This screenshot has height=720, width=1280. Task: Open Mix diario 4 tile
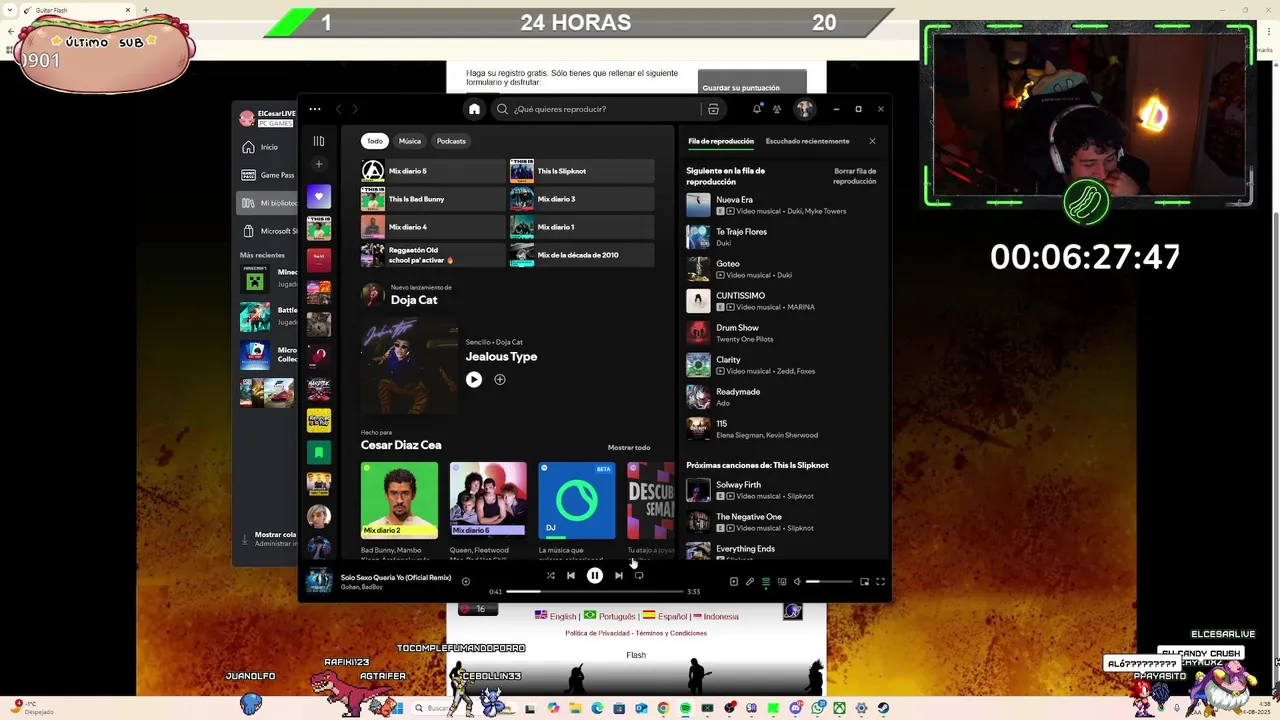point(433,227)
